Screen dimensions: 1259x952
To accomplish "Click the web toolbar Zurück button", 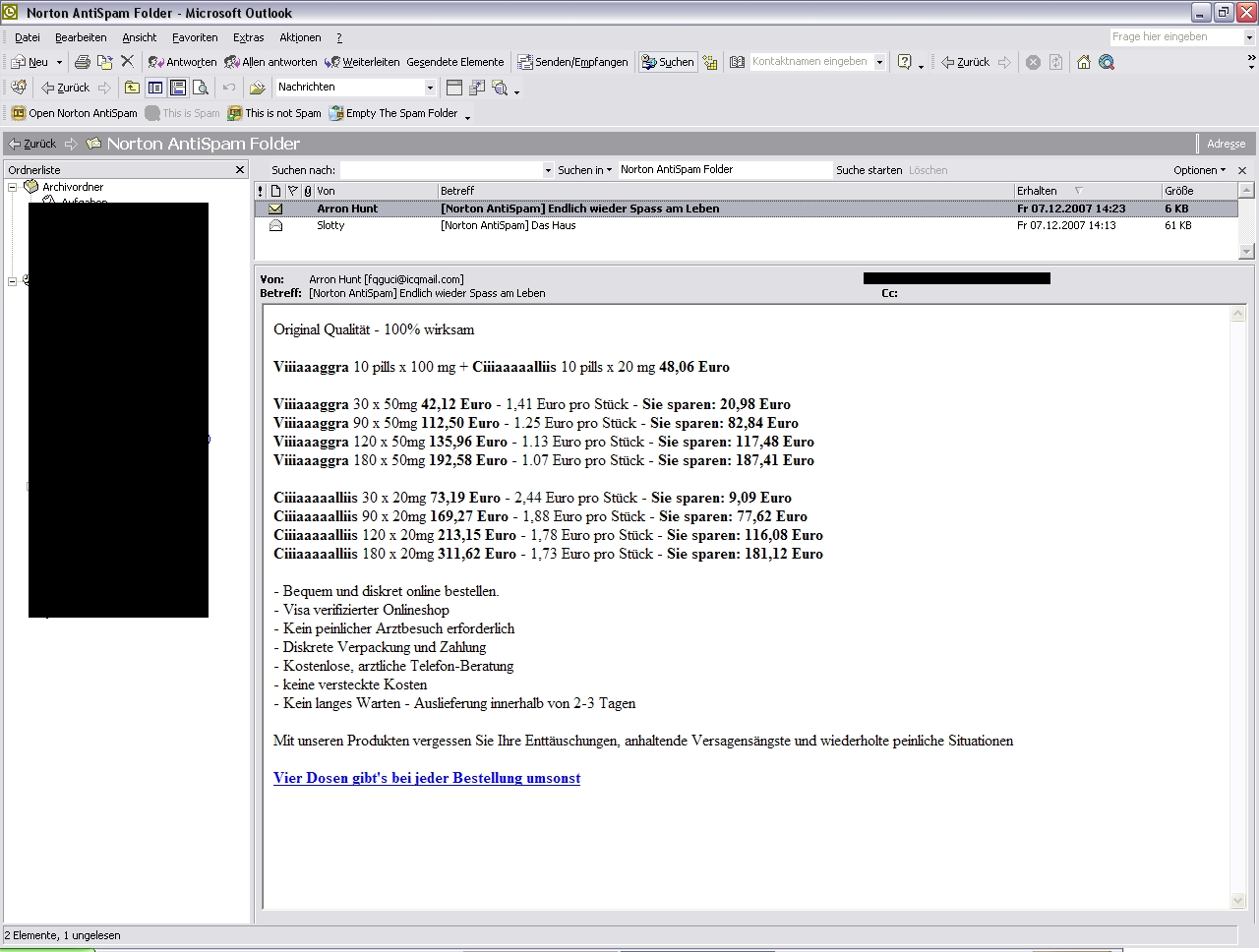I will click(965, 62).
